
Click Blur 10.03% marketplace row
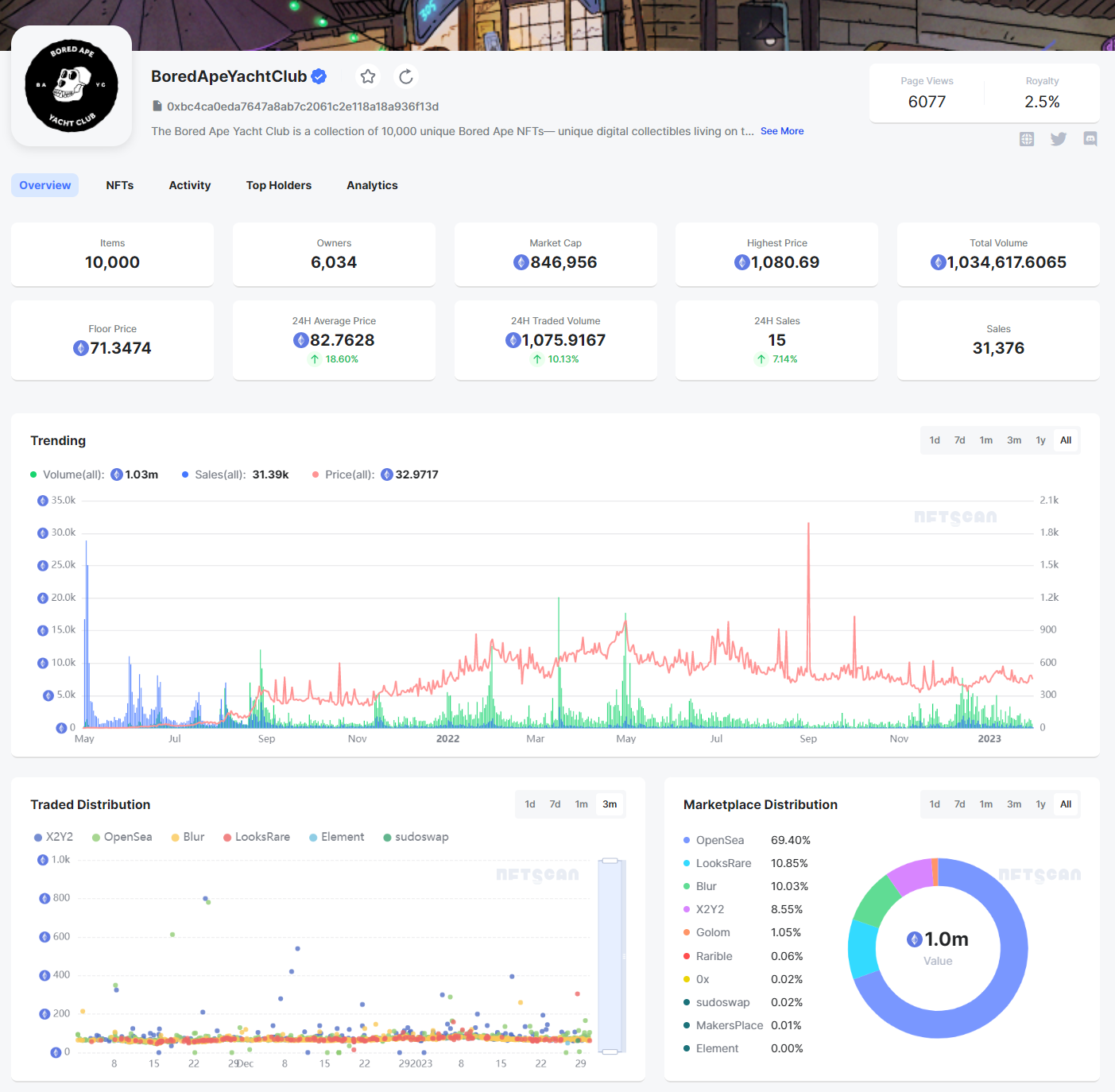pos(746,886)
